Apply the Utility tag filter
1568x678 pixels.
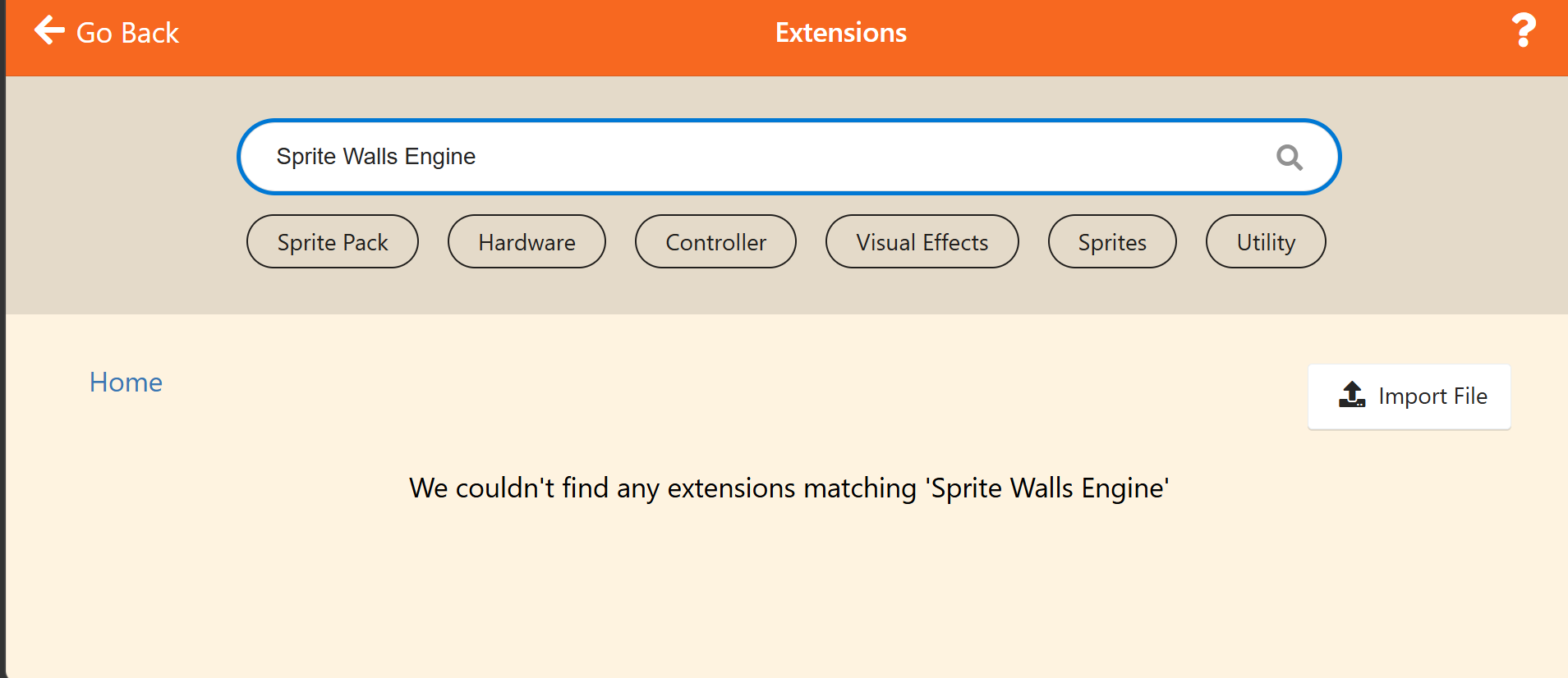[1266, 241]
